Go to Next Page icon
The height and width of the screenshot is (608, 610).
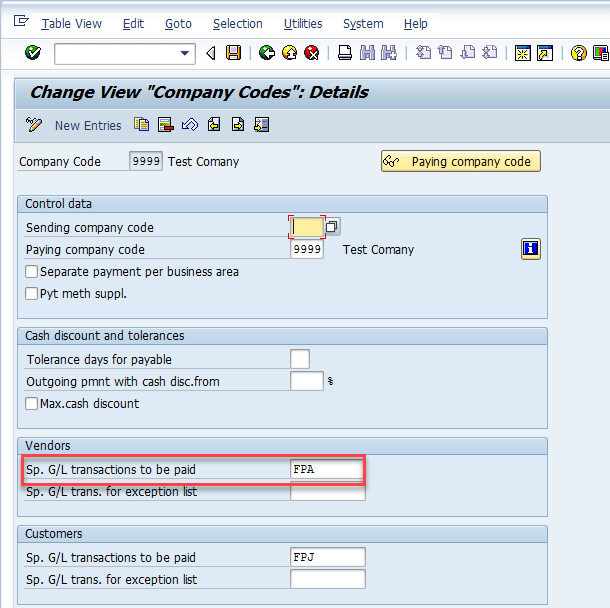coord(468,53)
